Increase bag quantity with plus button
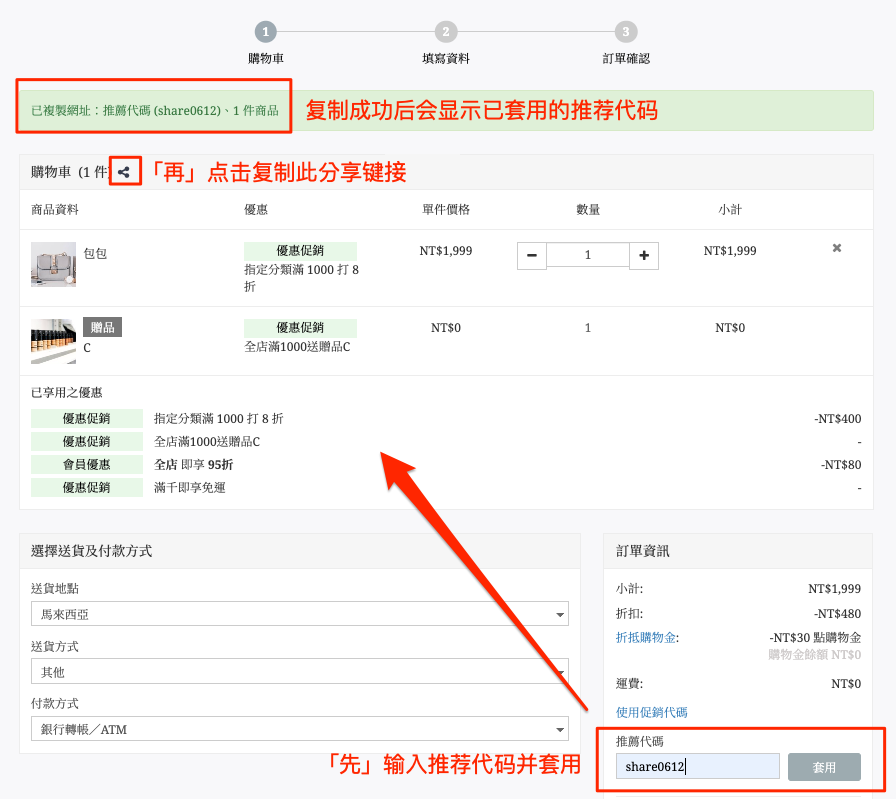The height and width of the screenshot is (799, 896). [644, 255]
